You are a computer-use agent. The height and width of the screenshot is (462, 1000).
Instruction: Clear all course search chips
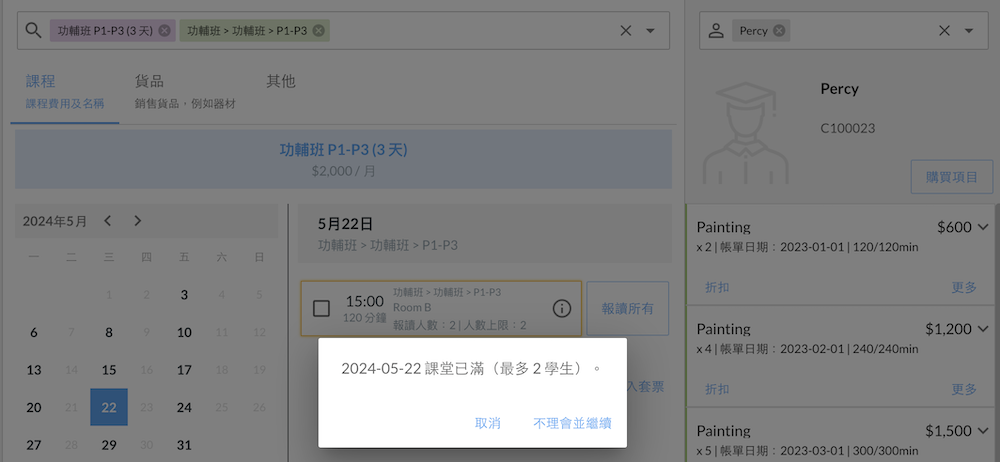click(626, 30)
